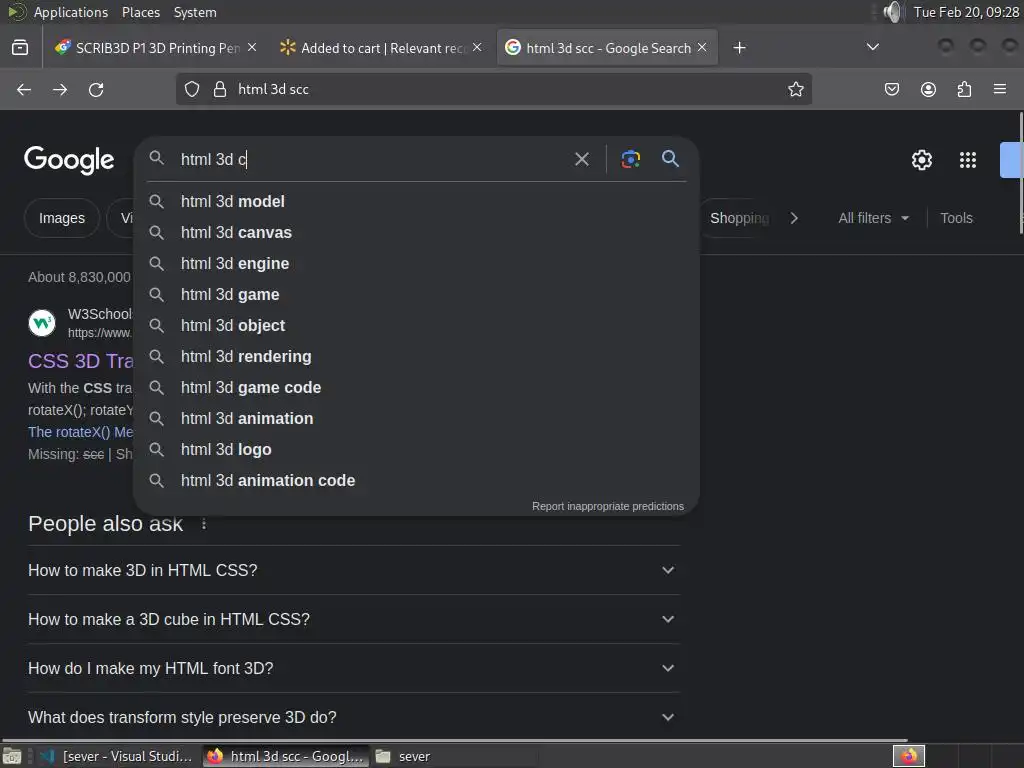The height and width of the screenshot is (768, 1024).
Task: Open the Google apps grid
Action: (968, 160)
